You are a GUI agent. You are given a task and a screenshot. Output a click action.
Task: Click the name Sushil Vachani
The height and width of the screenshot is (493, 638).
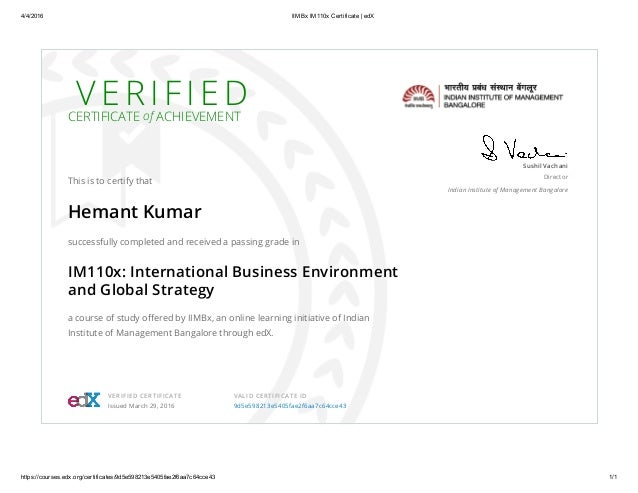coord(545,166)
